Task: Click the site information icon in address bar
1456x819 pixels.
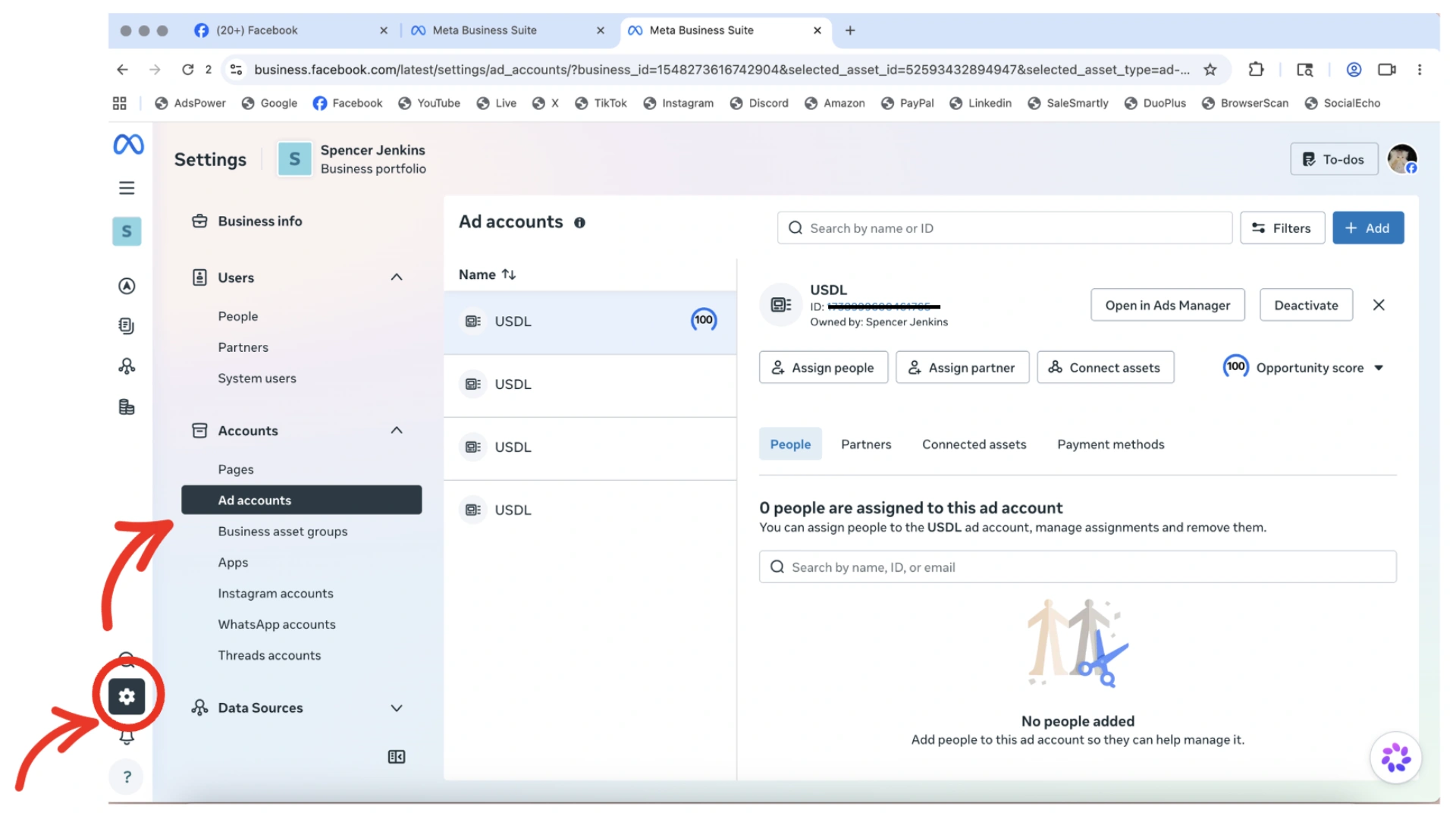Action: coord(237,70)
